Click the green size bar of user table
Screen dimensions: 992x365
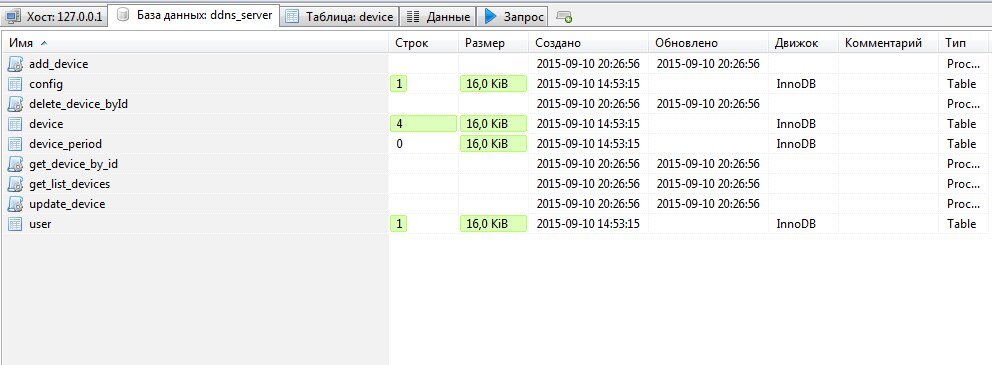[493, 224]
